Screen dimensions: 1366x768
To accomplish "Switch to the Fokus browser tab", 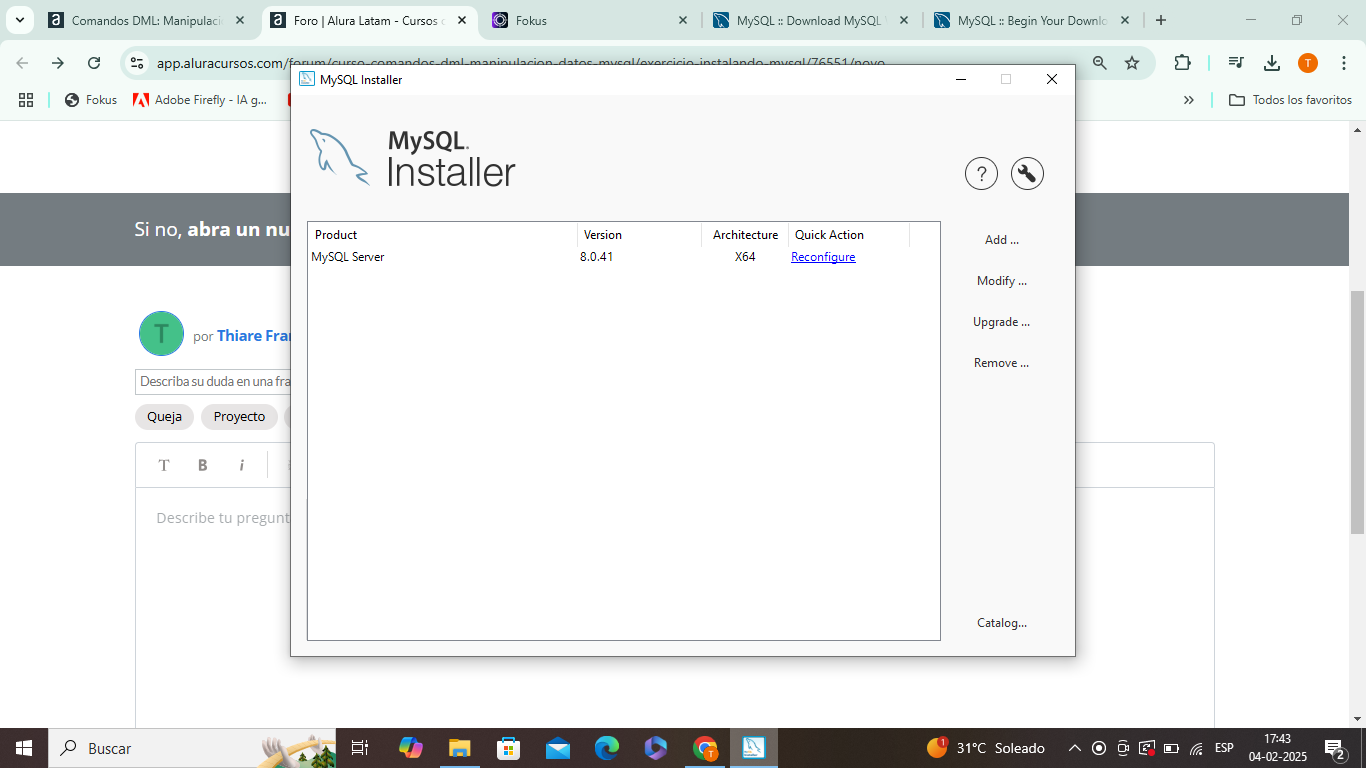I will [590, 20].
